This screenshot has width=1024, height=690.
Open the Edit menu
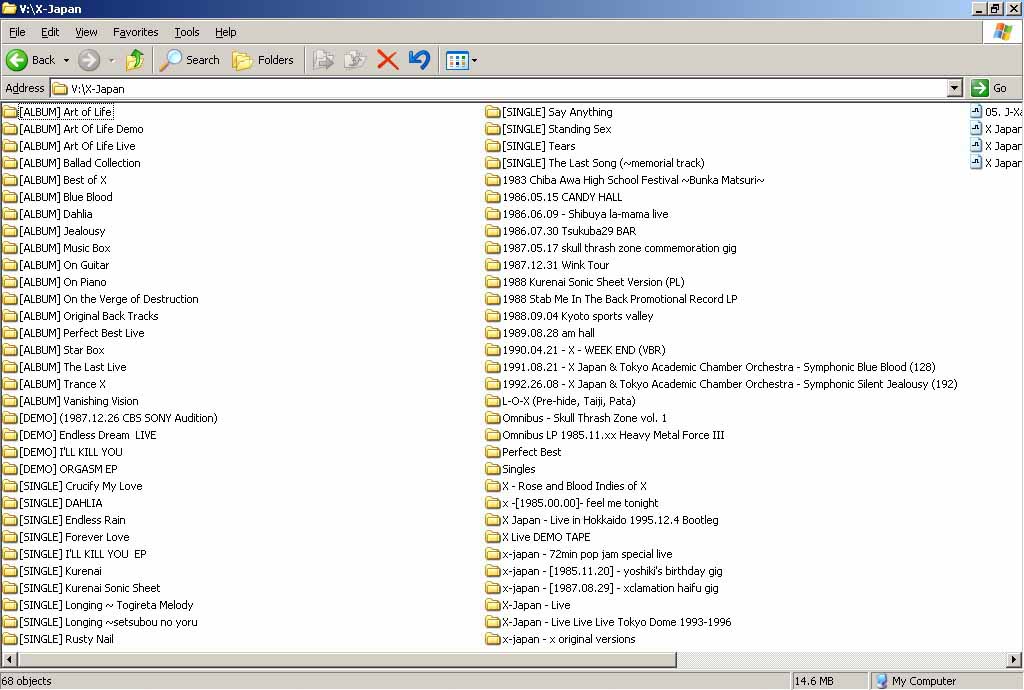[50, 32]
